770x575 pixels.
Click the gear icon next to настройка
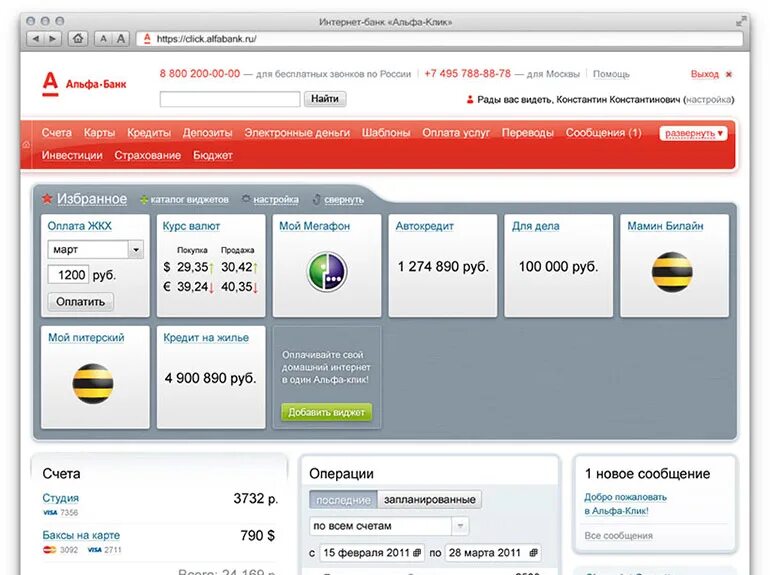(x=246, y=199)
